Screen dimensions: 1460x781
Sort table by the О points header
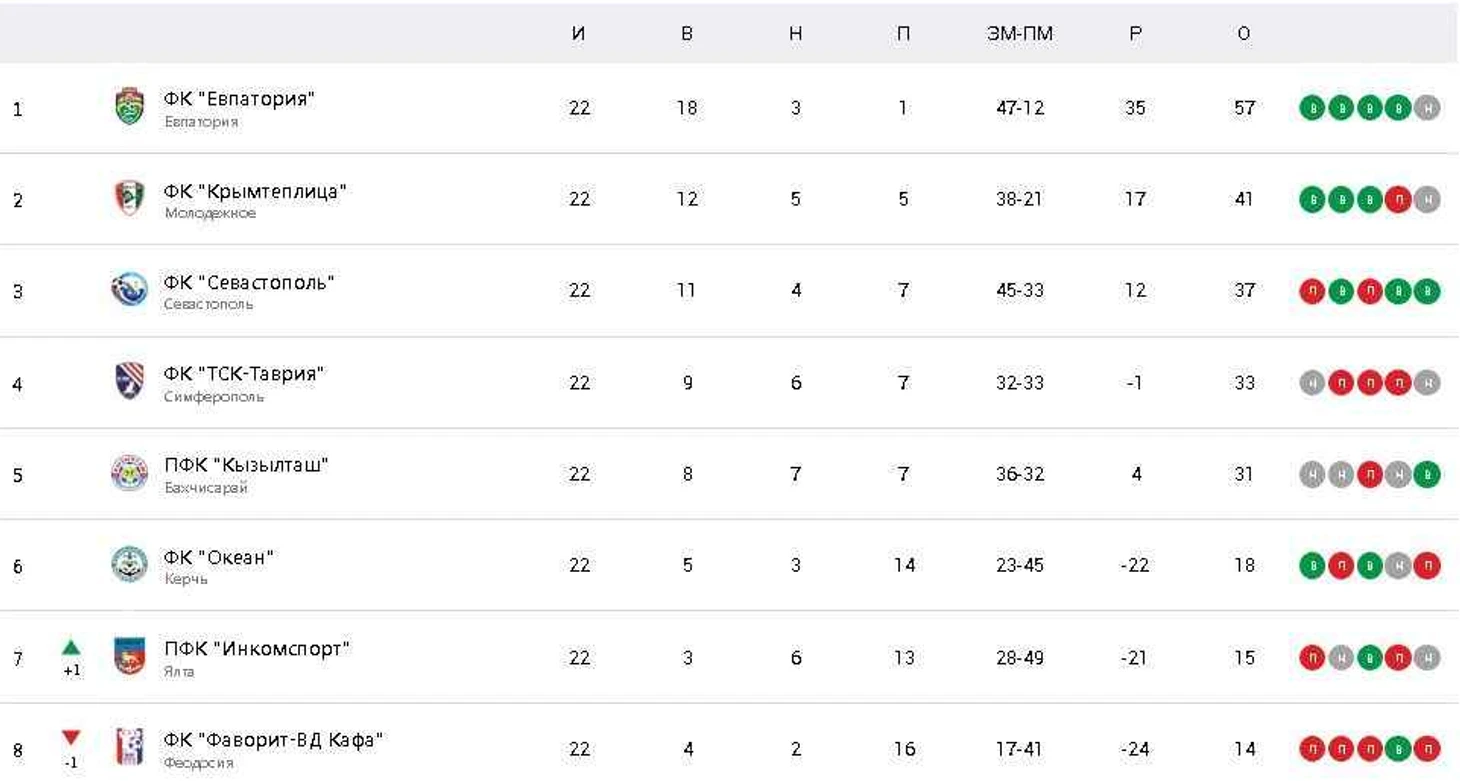(1243, 34)
